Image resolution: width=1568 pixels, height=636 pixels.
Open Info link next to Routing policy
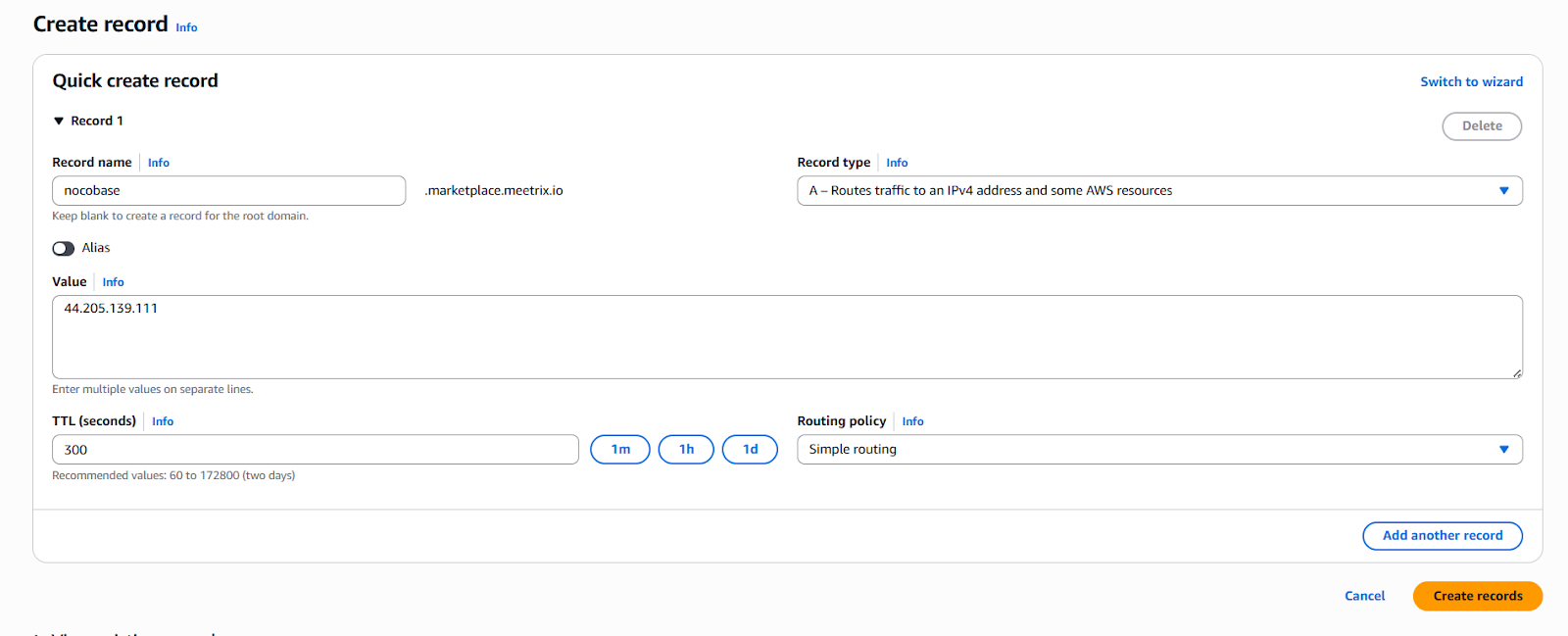tap(912, 421)
